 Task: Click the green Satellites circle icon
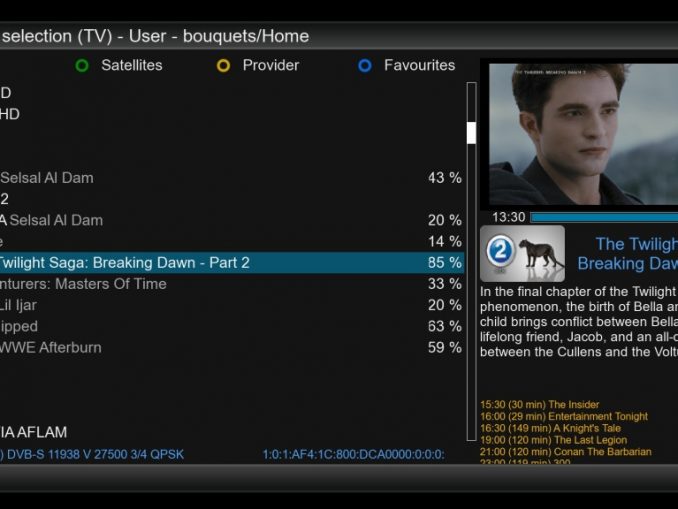coord(82,66)
